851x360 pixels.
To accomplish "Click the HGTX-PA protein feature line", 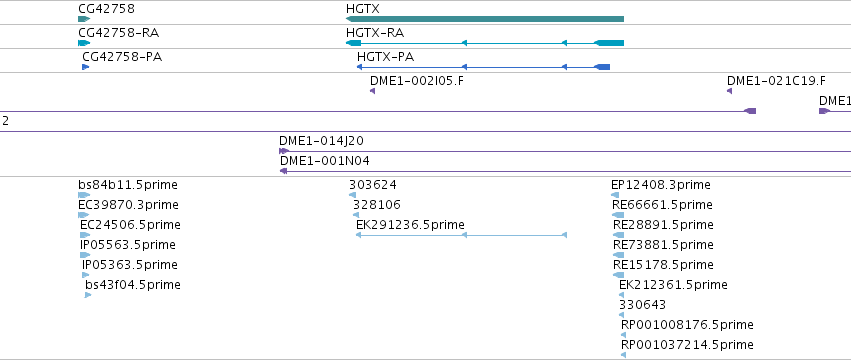I will tap(483, 67).
